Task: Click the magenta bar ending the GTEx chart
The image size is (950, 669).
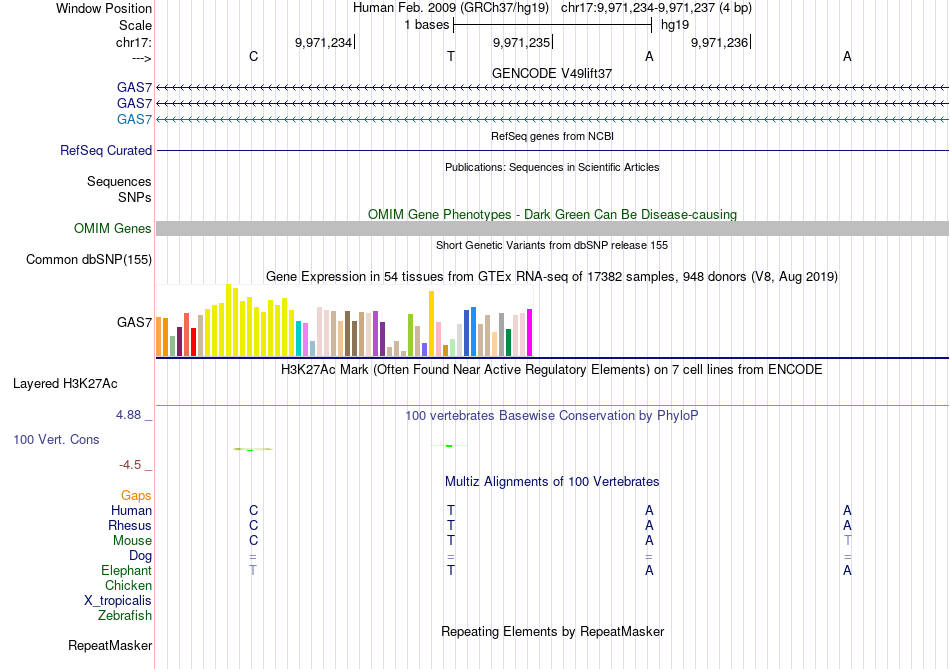Action: pos(530,333)
